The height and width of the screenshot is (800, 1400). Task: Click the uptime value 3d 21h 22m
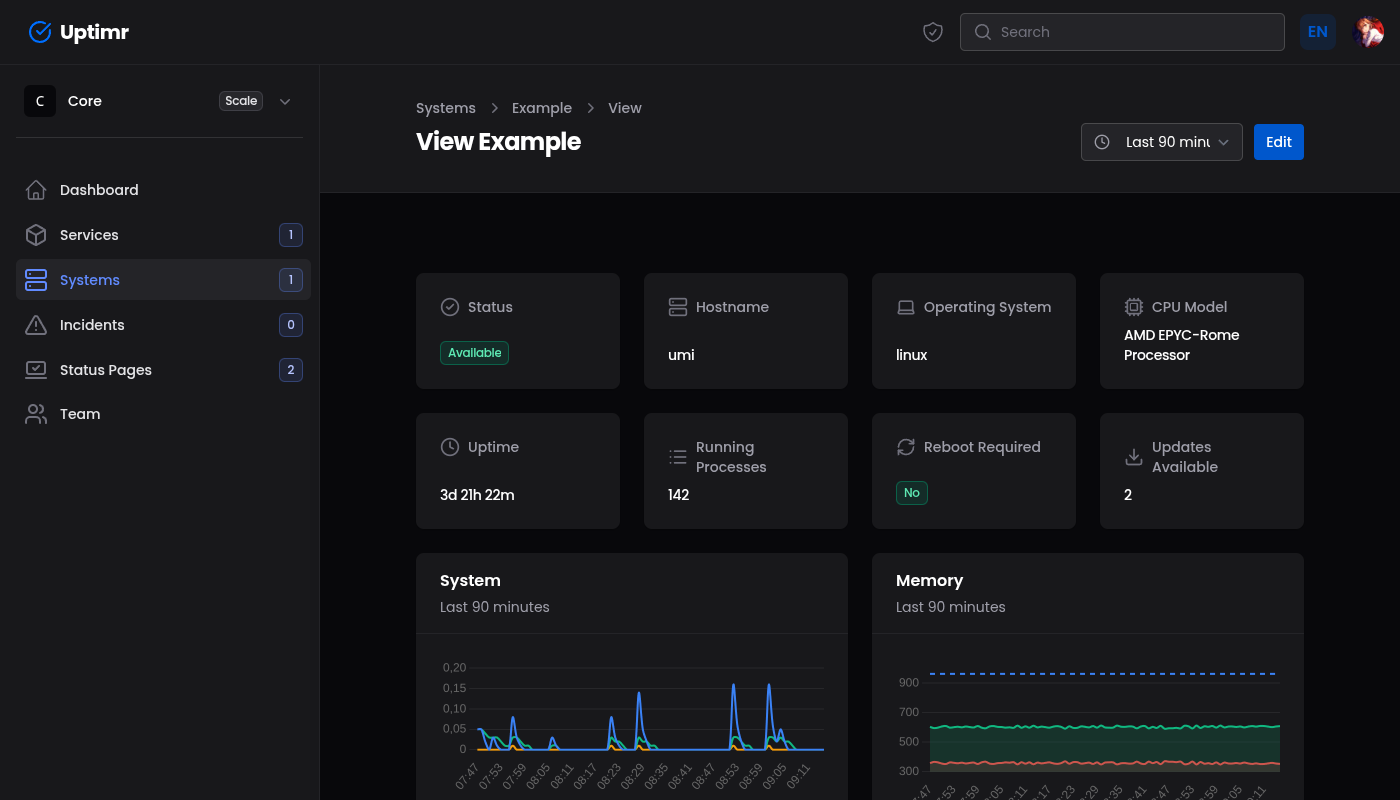coord(477,495)
